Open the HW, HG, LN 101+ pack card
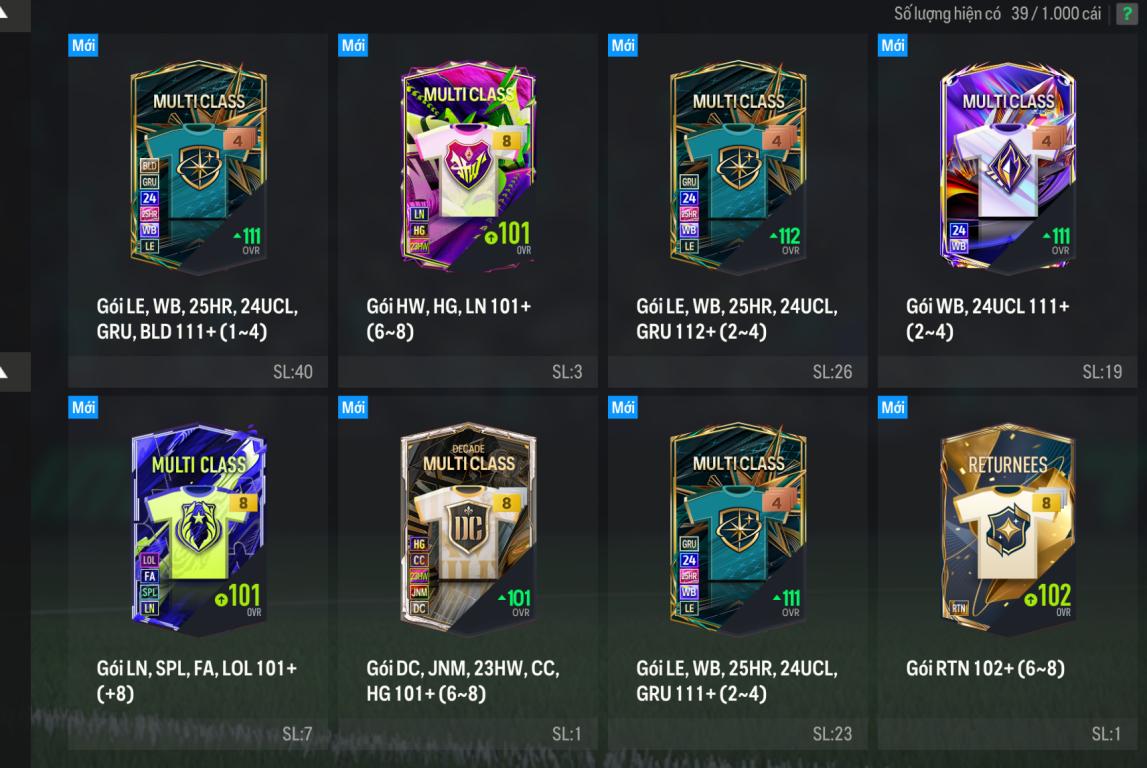 (x=467, y=210)
